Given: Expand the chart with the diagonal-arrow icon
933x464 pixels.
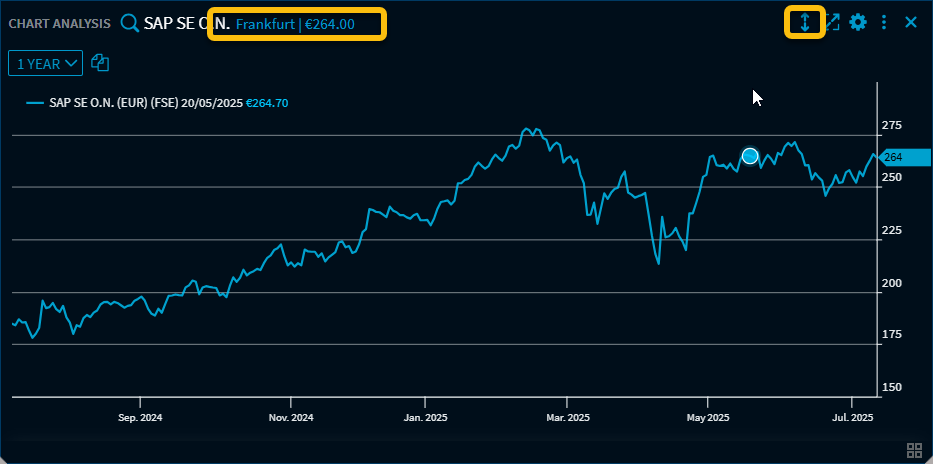Looking at the screenshot, I should click(x=832, y=22).
